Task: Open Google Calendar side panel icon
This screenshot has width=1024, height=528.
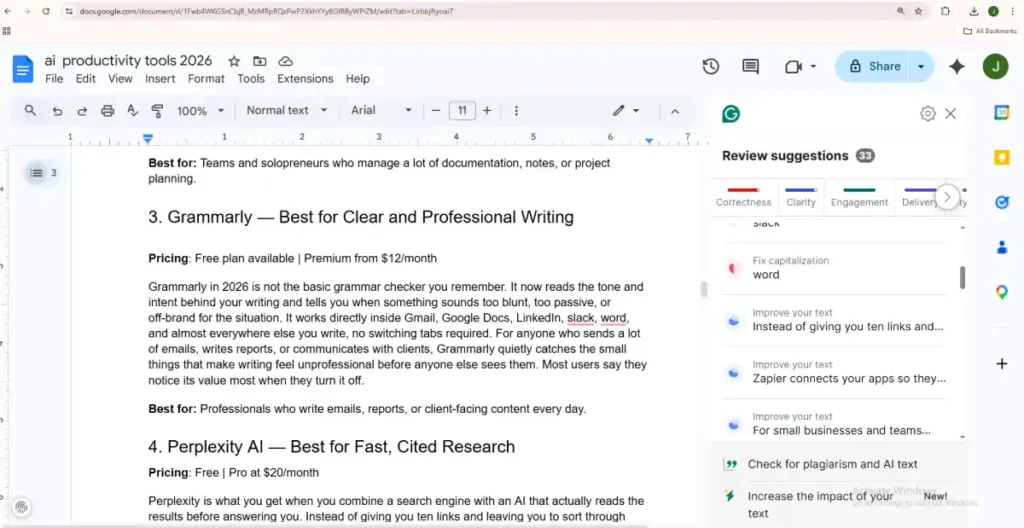Action: click(x=1002, y=112)
